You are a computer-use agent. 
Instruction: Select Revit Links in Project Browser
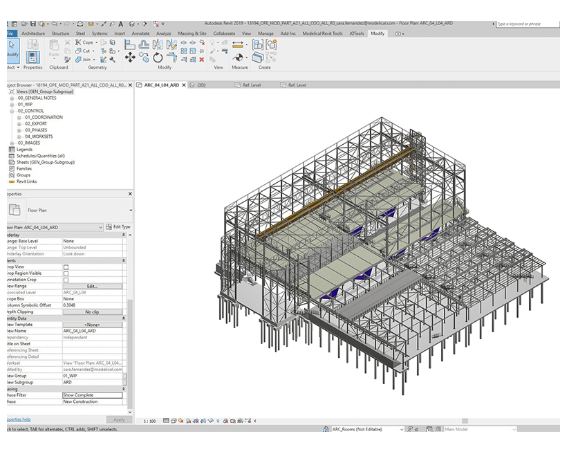click(x=27, y=181)
